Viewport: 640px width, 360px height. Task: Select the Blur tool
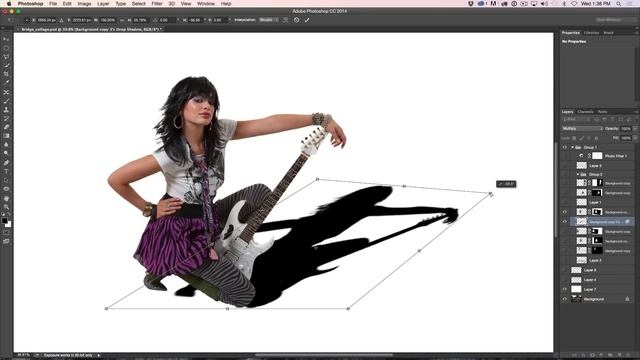tap(6, 144)
